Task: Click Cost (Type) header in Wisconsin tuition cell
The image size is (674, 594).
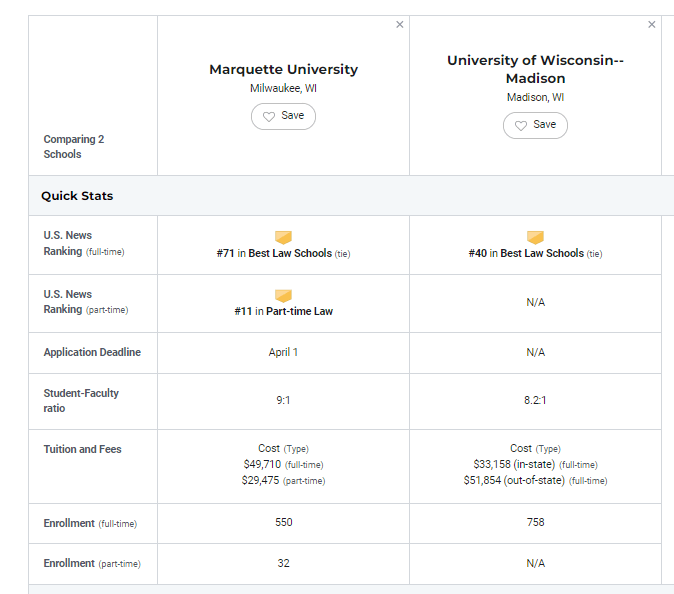Action: [535, 448]
